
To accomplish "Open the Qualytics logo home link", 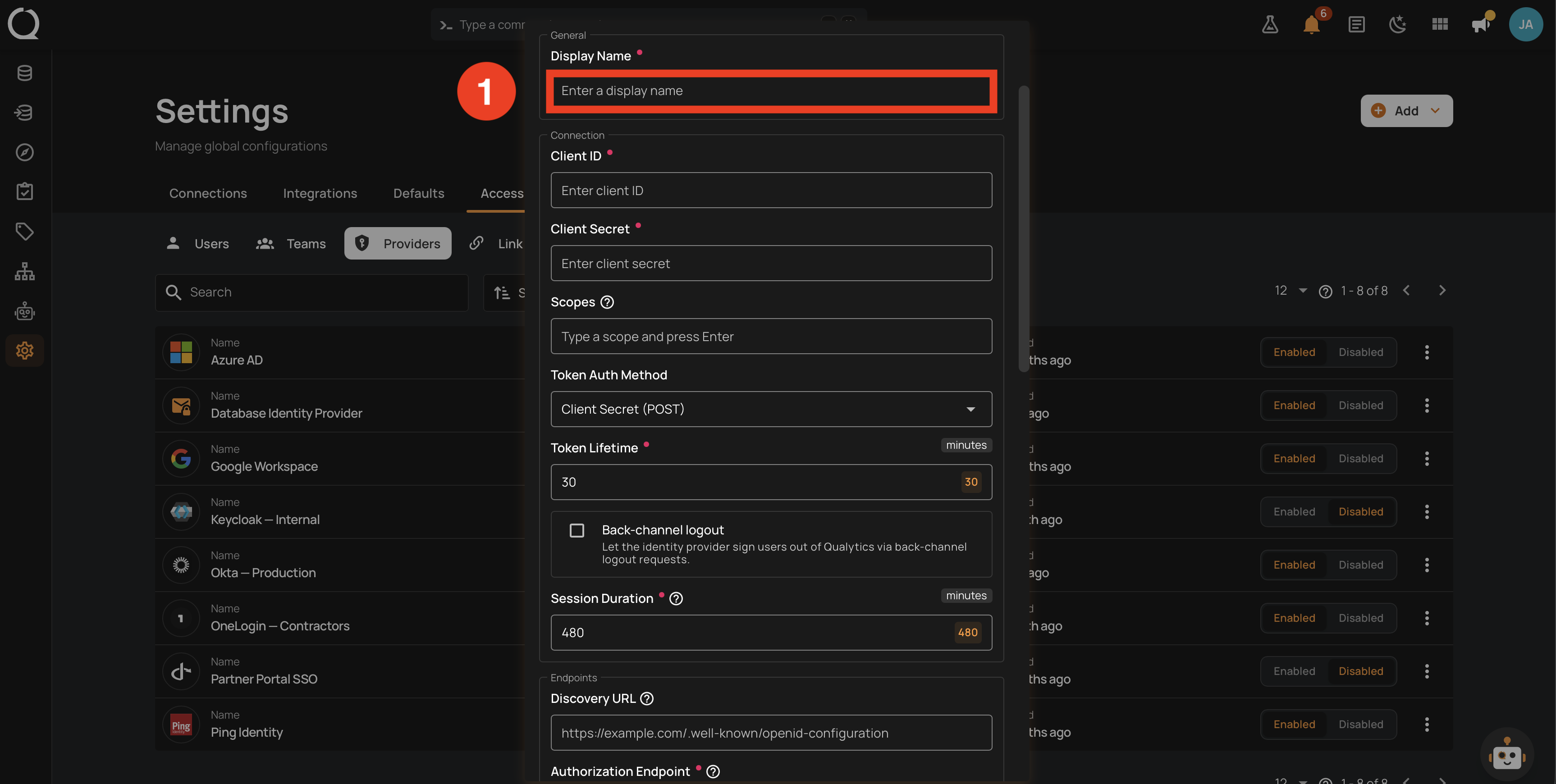I will point(23,23).
